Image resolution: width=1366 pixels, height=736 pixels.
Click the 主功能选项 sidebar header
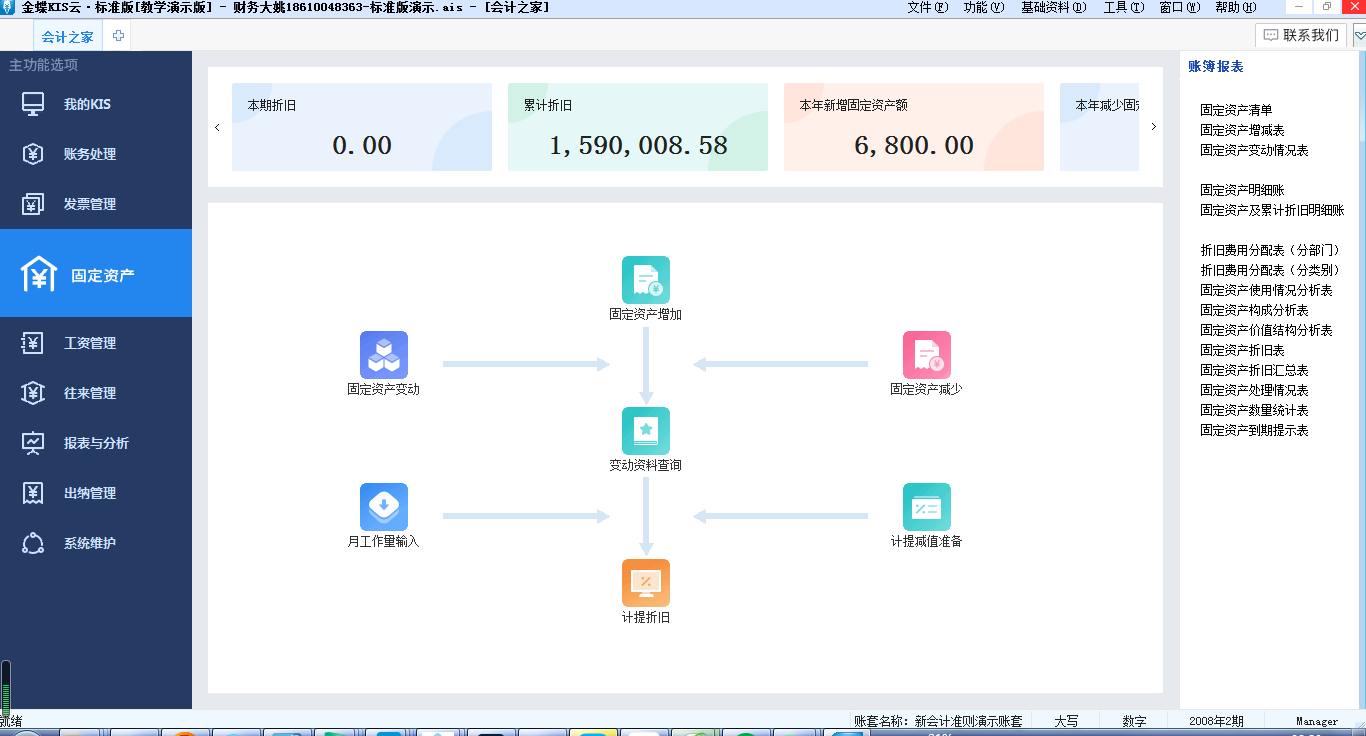point(44,65)
